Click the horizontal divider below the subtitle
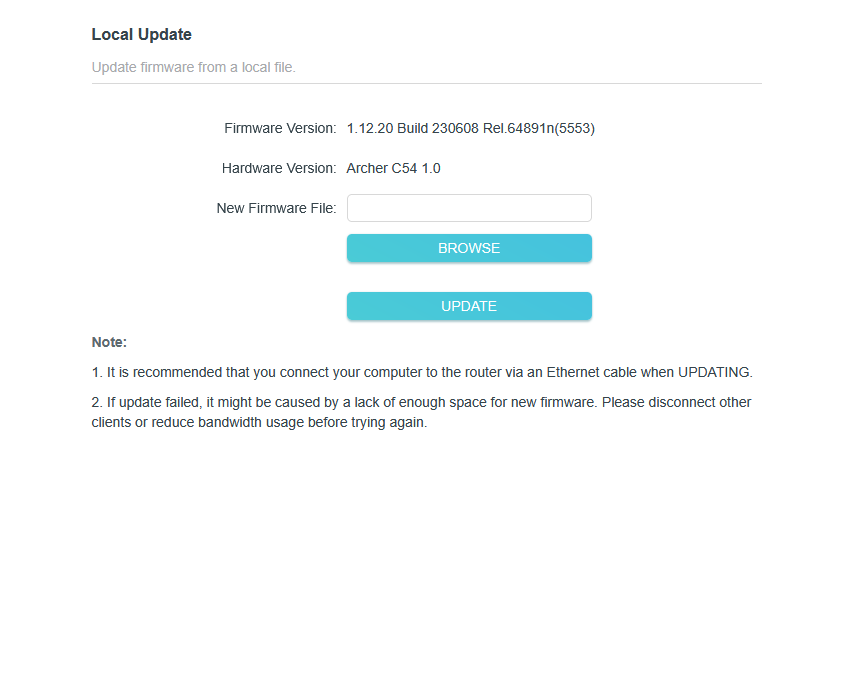The height and width of the screenshot is (698, 849). click(426, 83)
